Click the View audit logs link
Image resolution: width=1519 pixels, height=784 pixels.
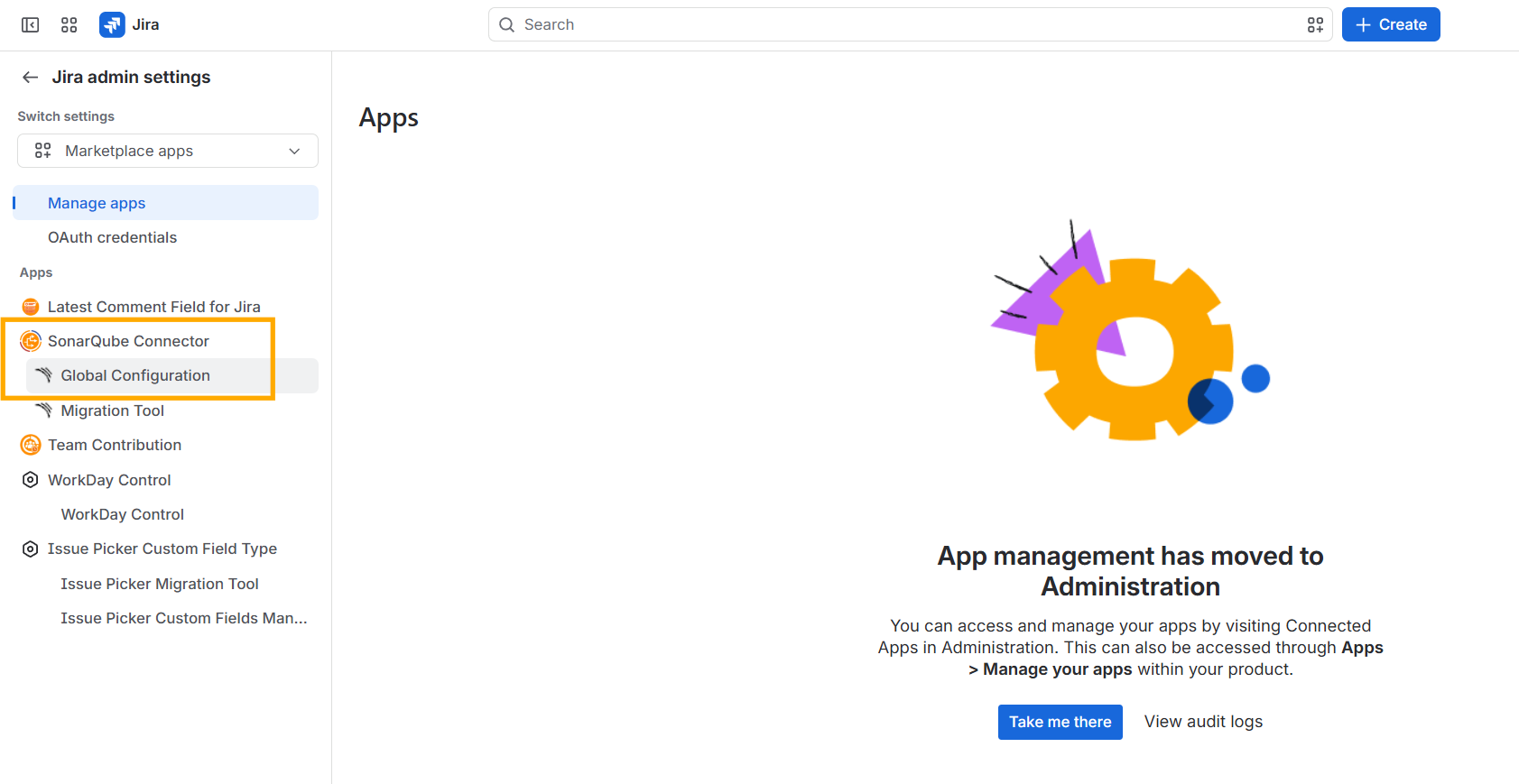coord(1203,722)
